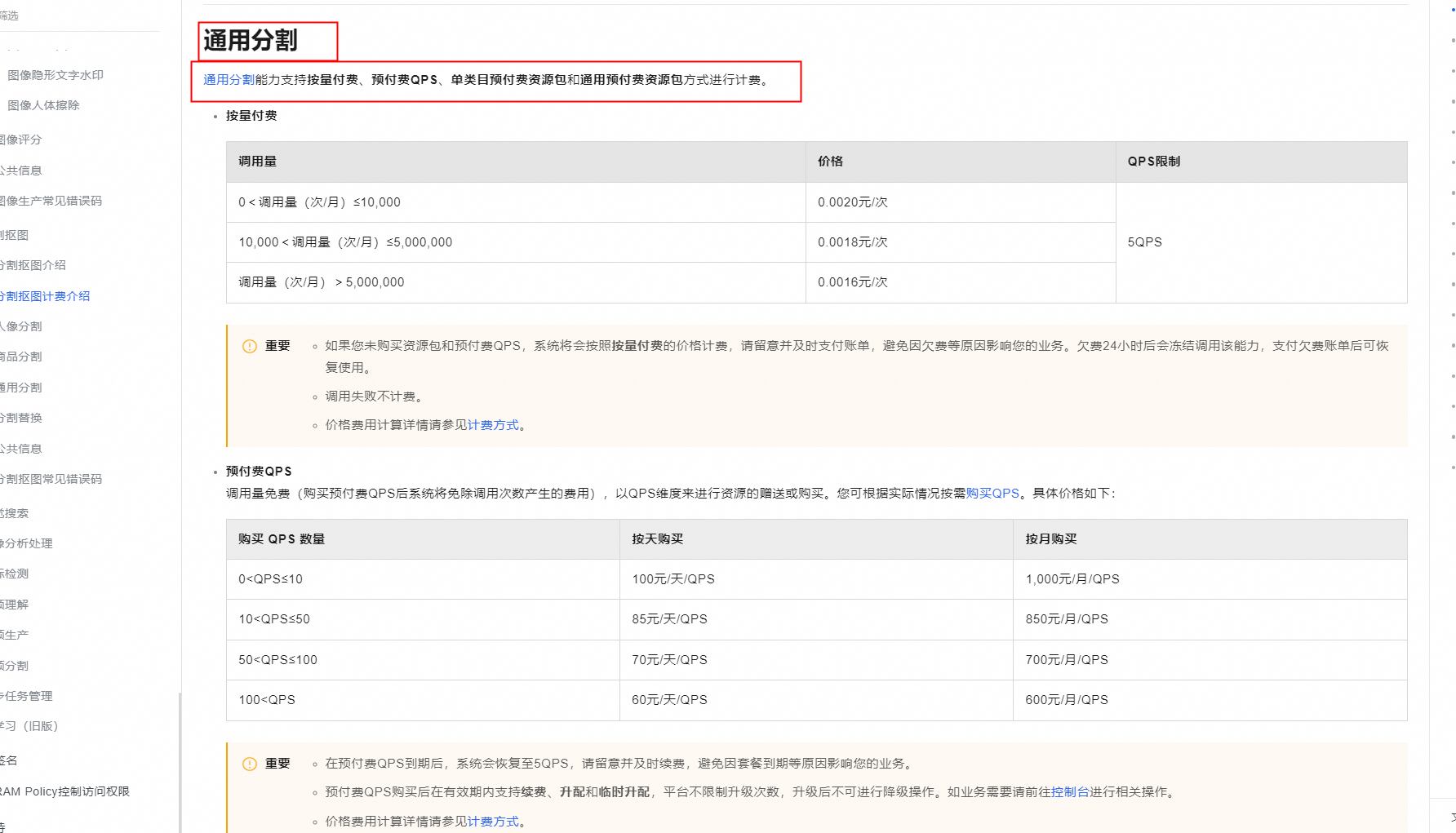Open sidebar item 图像评分
This screenshot has height=833, width=1456.
[21, 140]
